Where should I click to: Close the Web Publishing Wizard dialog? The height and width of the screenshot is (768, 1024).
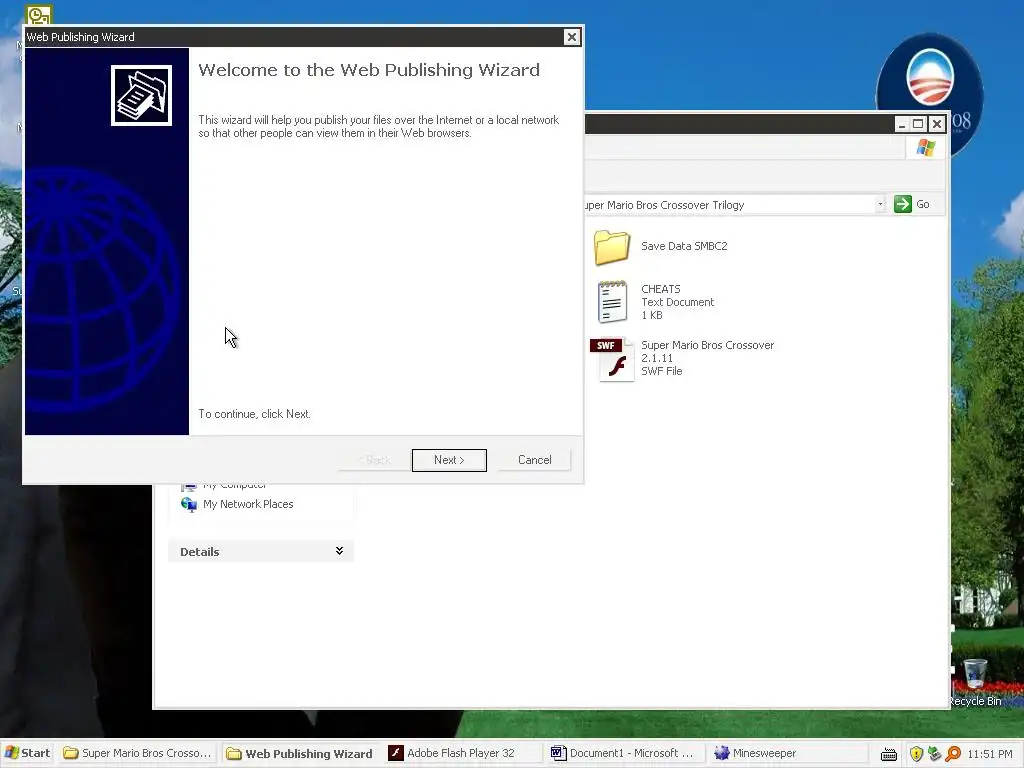point(571,37)
